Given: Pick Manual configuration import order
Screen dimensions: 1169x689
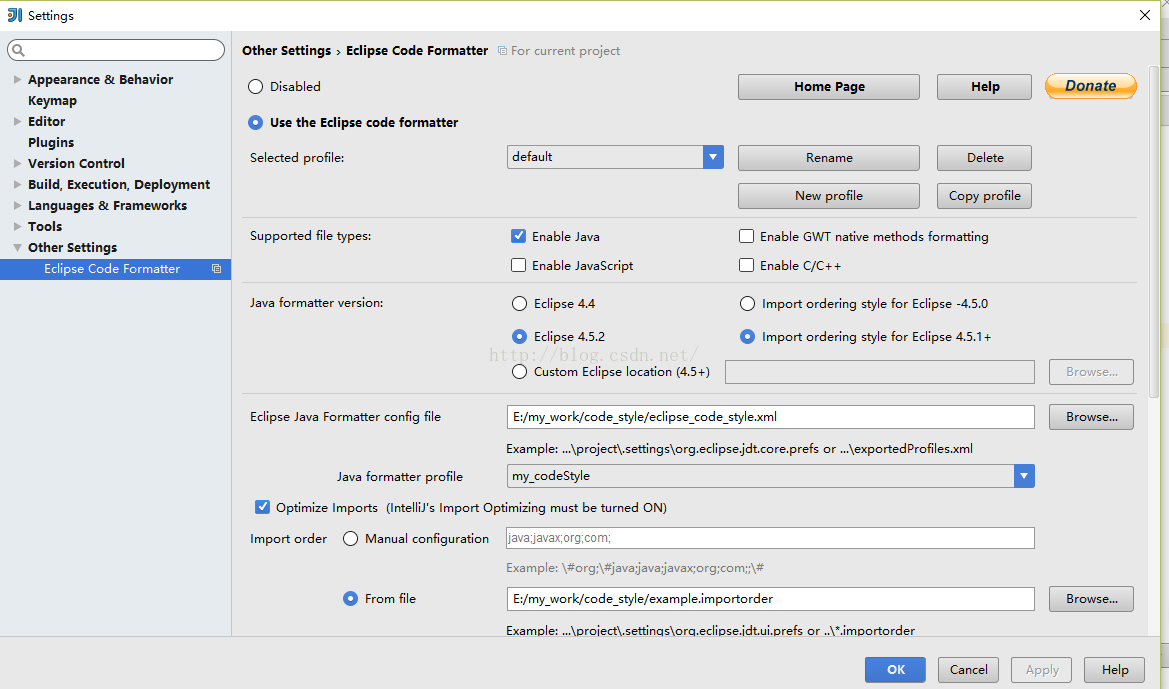Looking at the screenshot, I should pos(350,538).
